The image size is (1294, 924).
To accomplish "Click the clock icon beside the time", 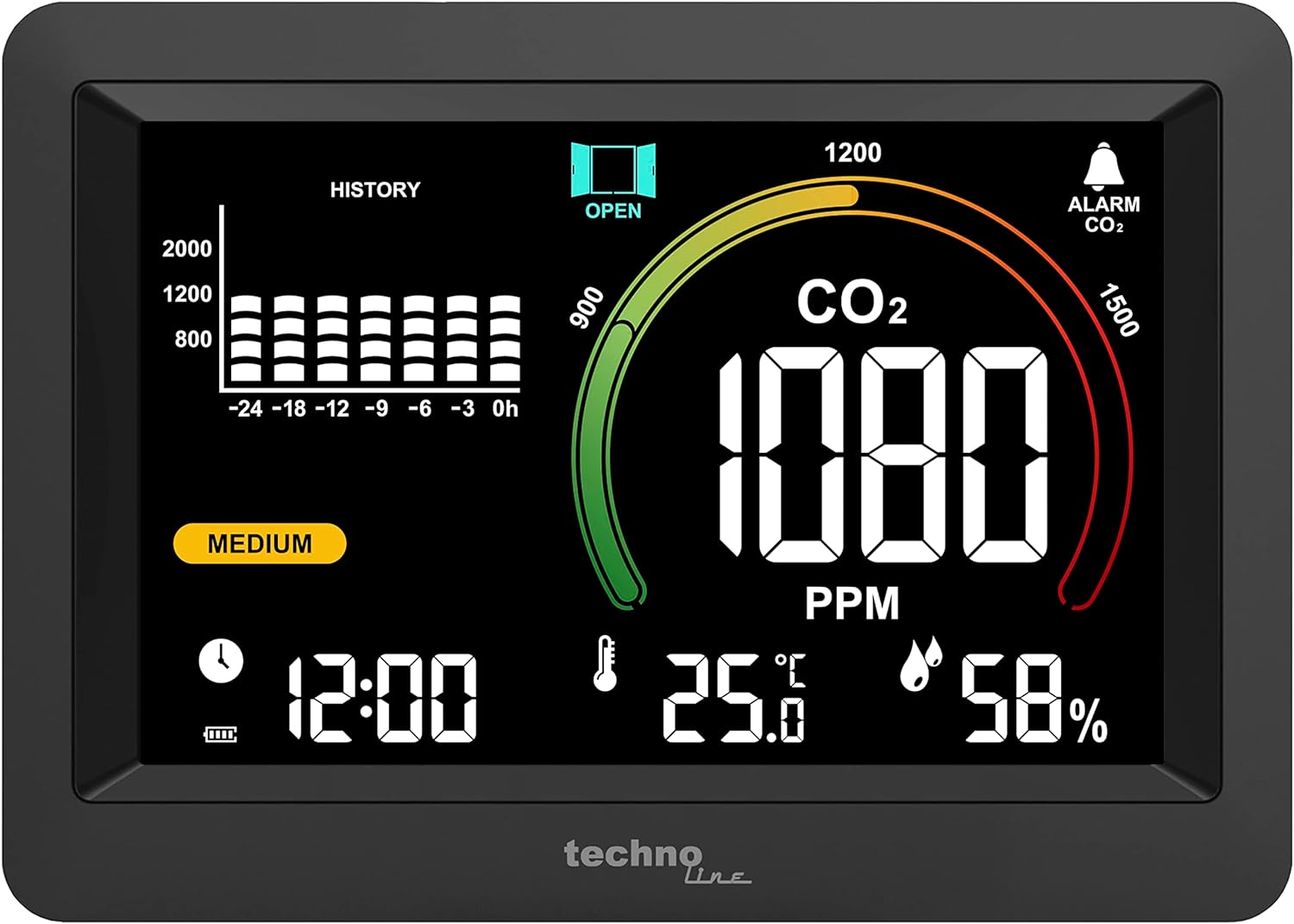I will coord(221,661).
